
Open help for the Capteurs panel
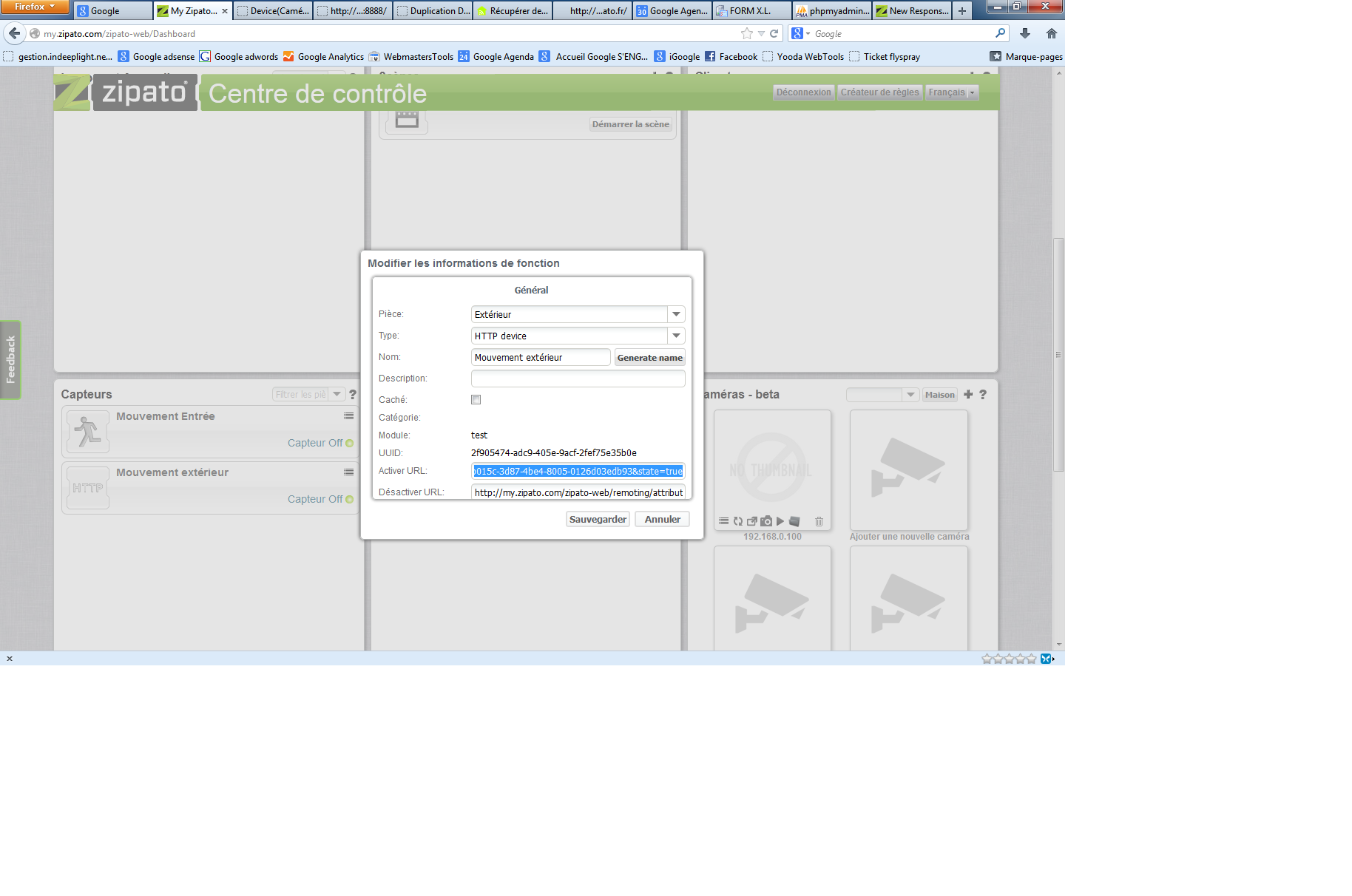point(353,394)
